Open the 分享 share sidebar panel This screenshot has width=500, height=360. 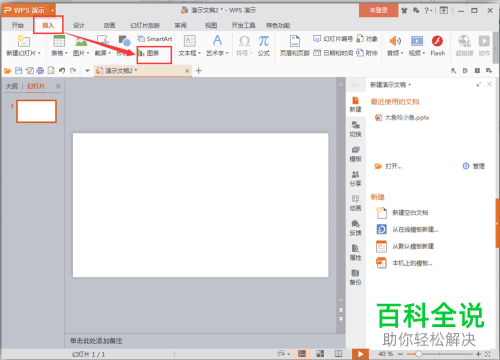355,179
